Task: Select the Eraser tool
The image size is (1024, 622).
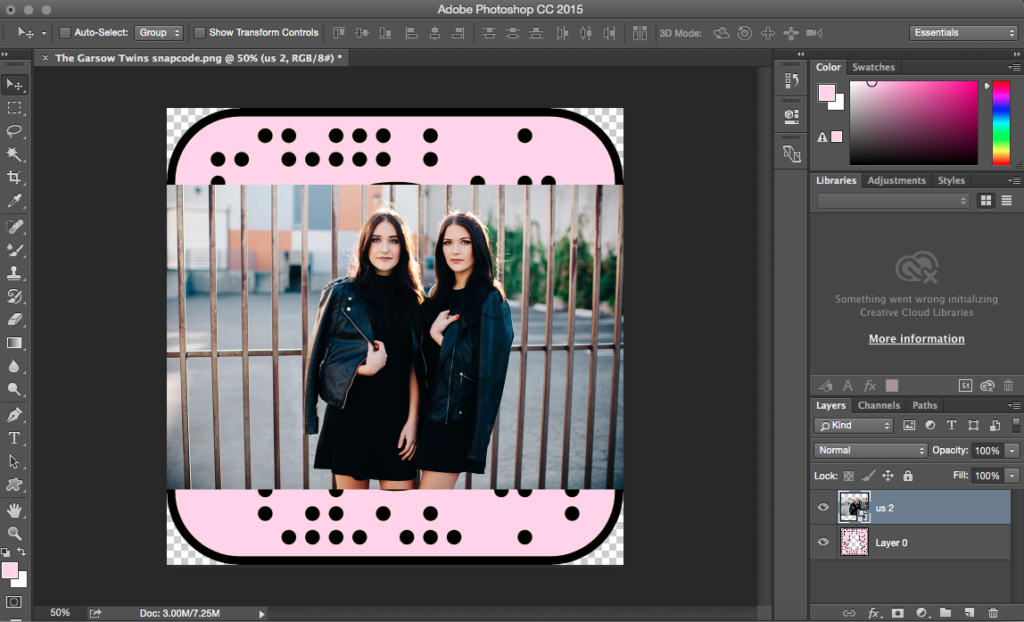Action: click(14, 319)
